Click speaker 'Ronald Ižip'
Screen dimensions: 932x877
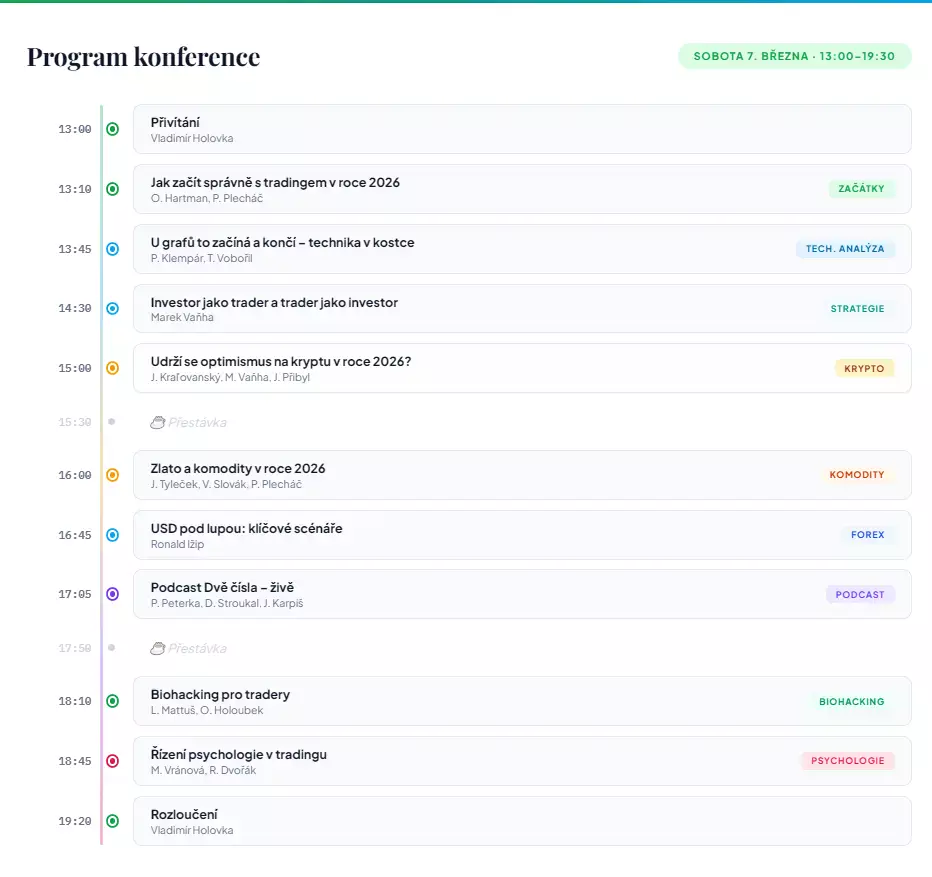(177, 545)
